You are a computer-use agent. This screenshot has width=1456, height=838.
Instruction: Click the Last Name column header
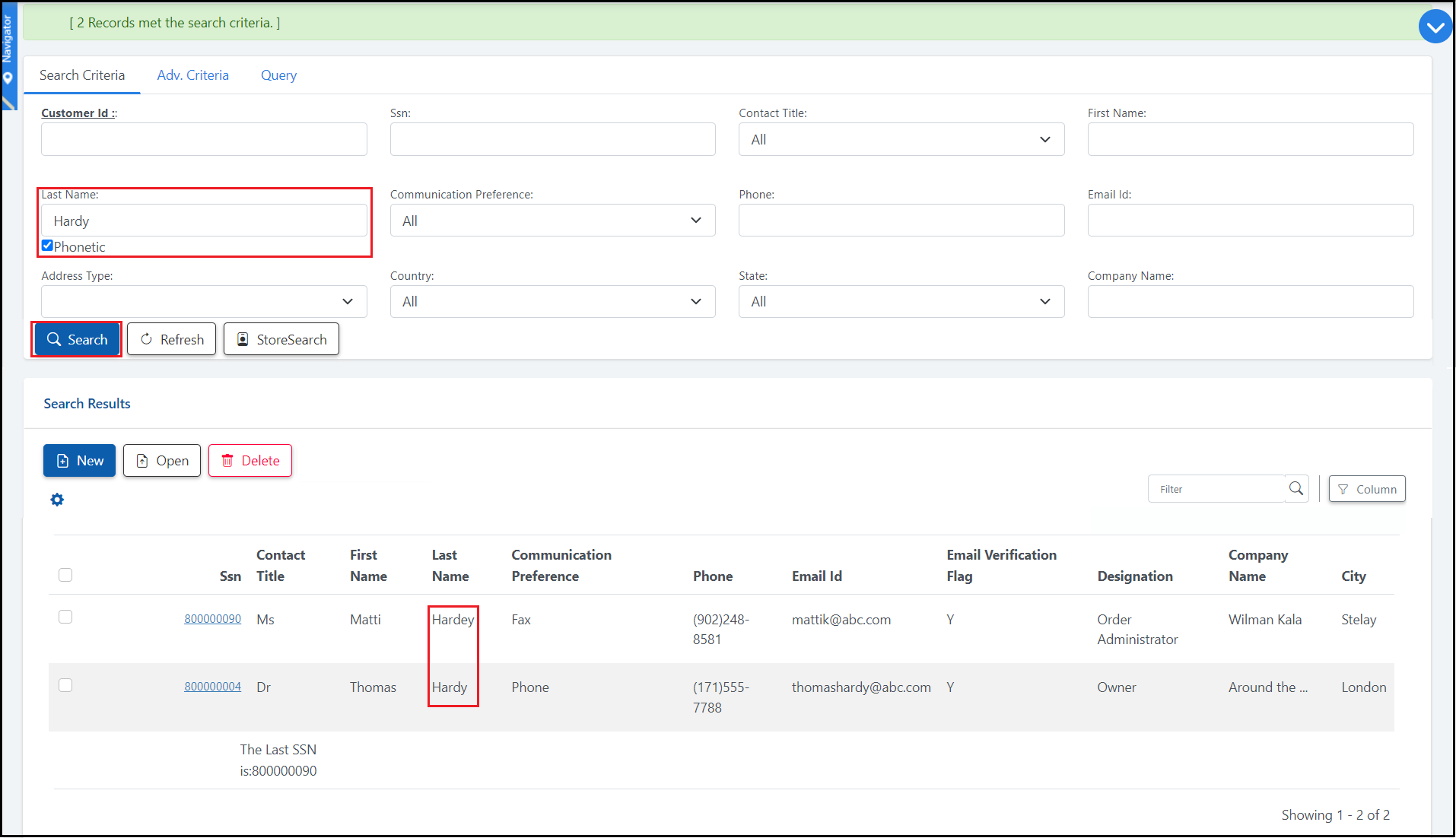coord(450,566)
